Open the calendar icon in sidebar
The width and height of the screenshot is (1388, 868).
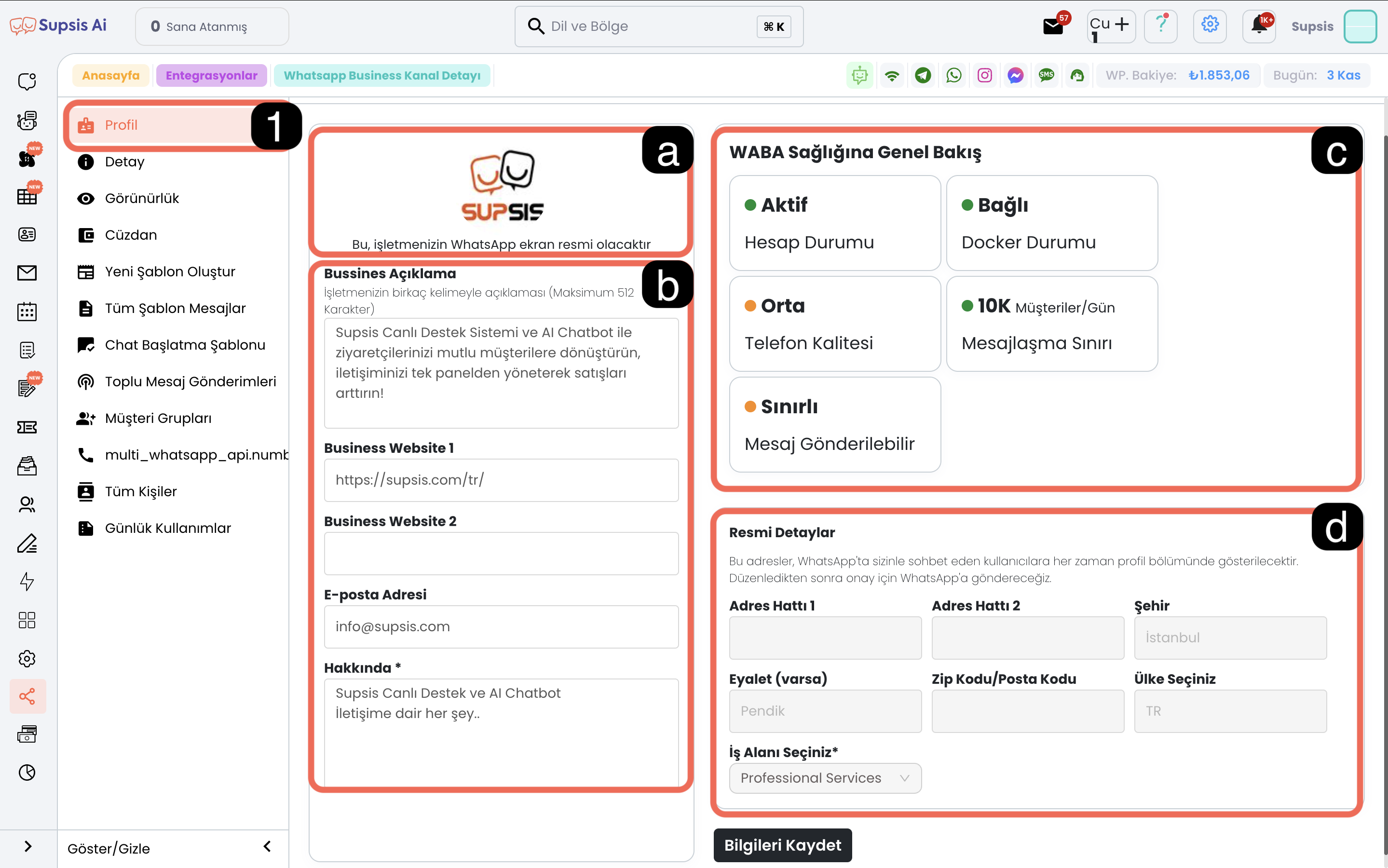(27, 311)
